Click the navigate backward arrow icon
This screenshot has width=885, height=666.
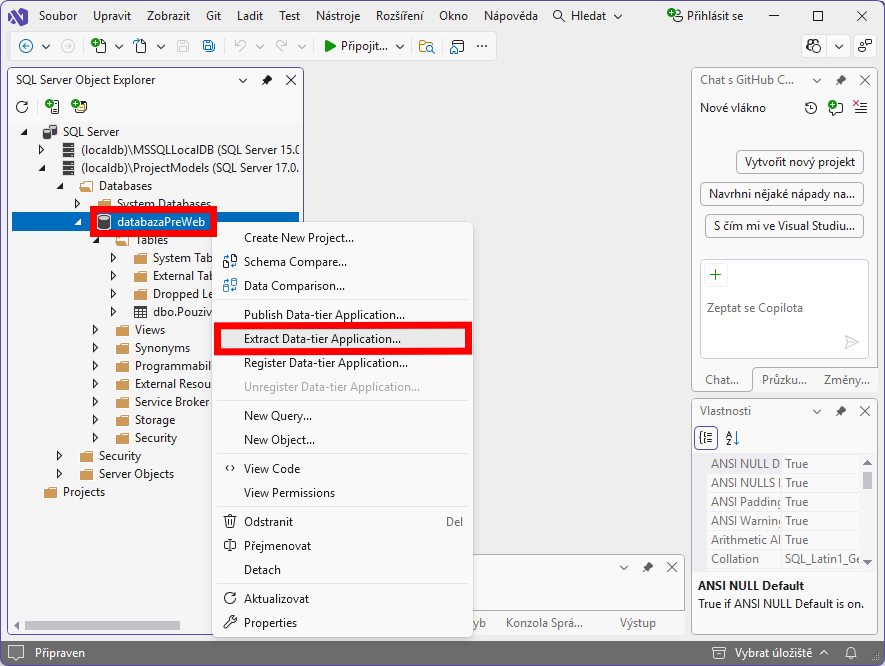(26, 46)
